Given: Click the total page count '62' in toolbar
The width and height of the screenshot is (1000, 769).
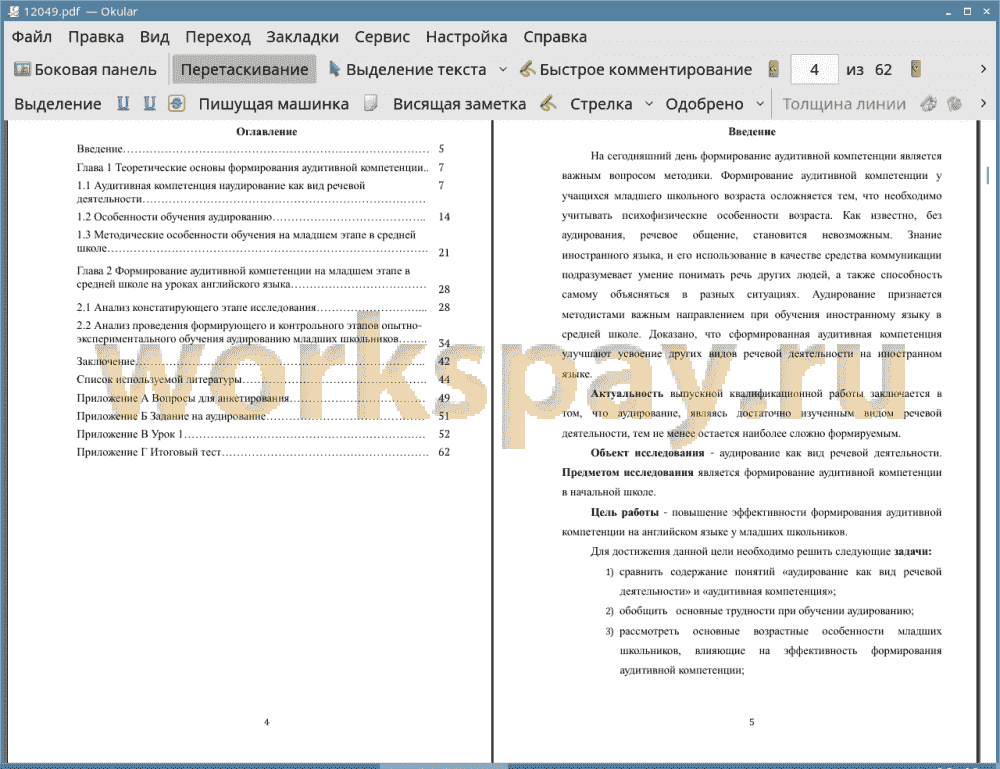Looking at the screenshot, I should coord(883,70).
